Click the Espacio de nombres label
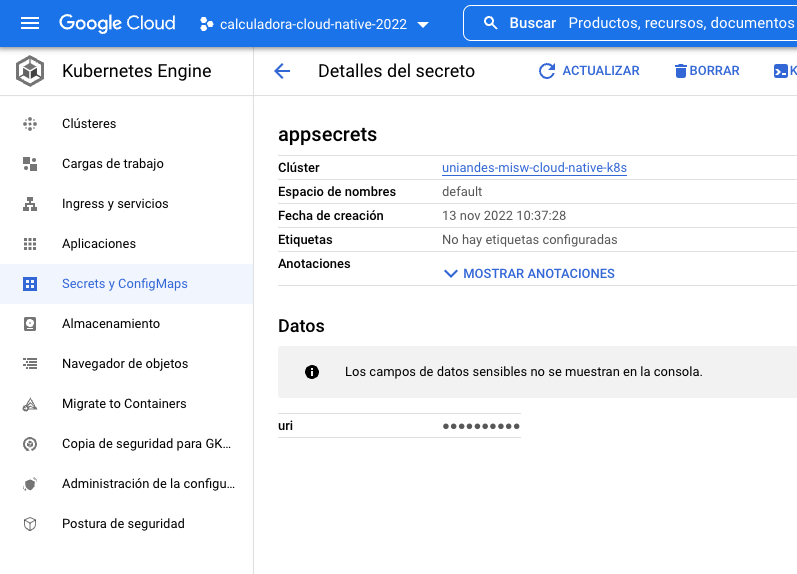 click(x=336, y=192)
